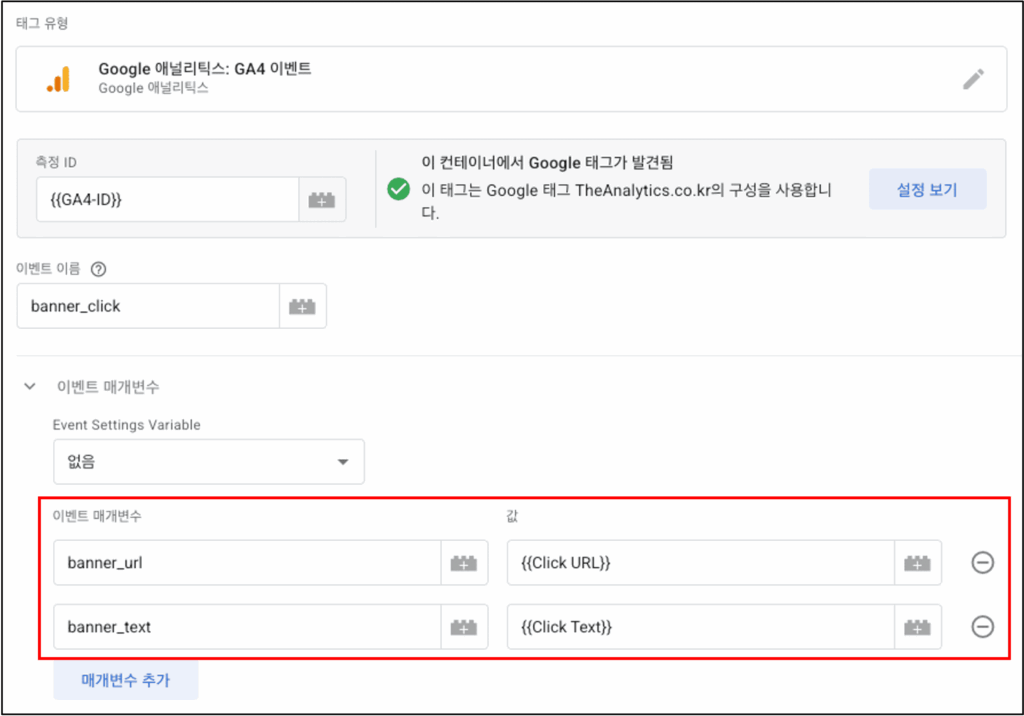
Task: Click the Event Settings Variable label
Action: [x=127, y=425]
